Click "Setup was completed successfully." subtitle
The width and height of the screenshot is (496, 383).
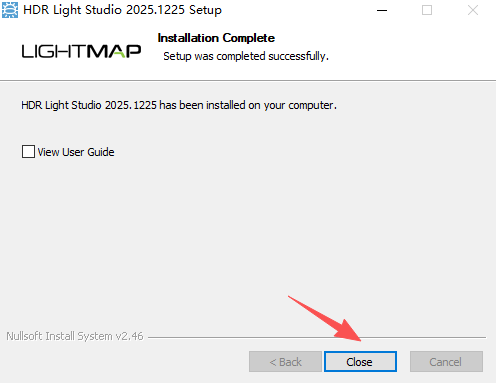click(x=246, y=56)
